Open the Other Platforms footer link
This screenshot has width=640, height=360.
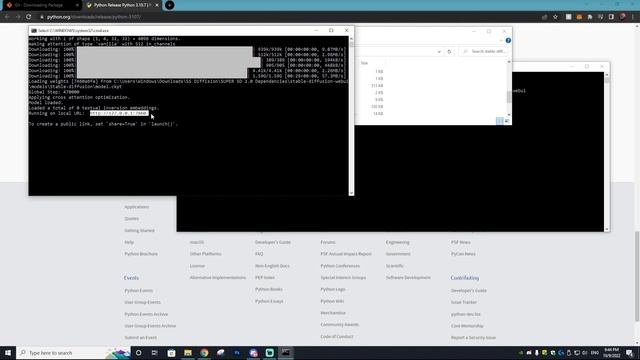click(205, 254)
